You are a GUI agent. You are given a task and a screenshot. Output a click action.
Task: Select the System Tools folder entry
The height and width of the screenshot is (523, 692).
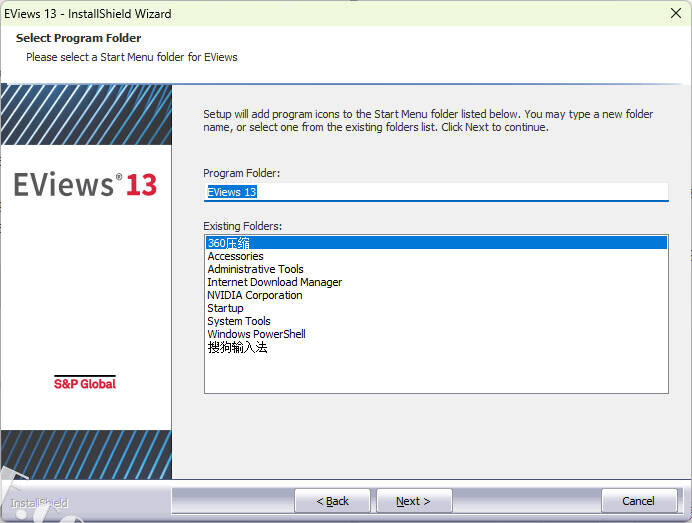[x=239, y=321]
